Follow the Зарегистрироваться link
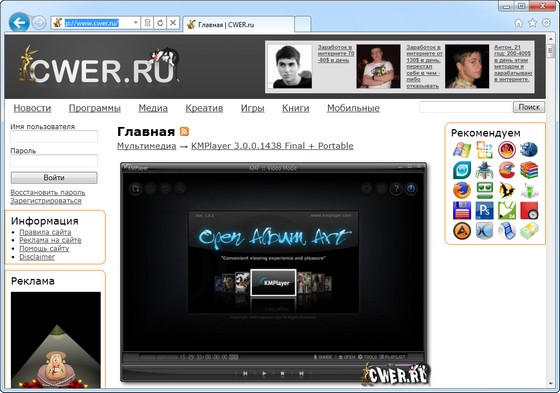The width and height of the screenshot is (560, 393). click(46, 201)
